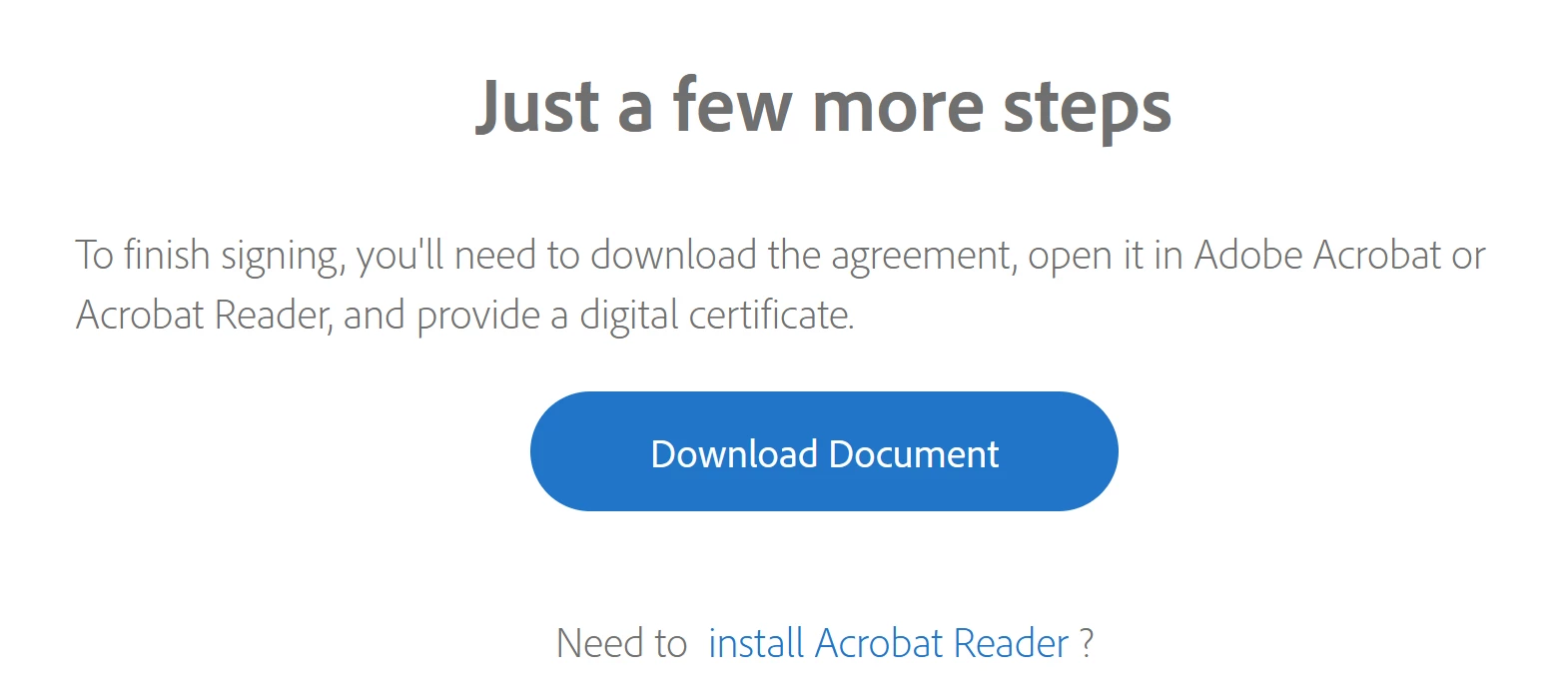Click the 'Need to' label text
Viewport: 1568px width, 700px height.
[x=621, y=643]
